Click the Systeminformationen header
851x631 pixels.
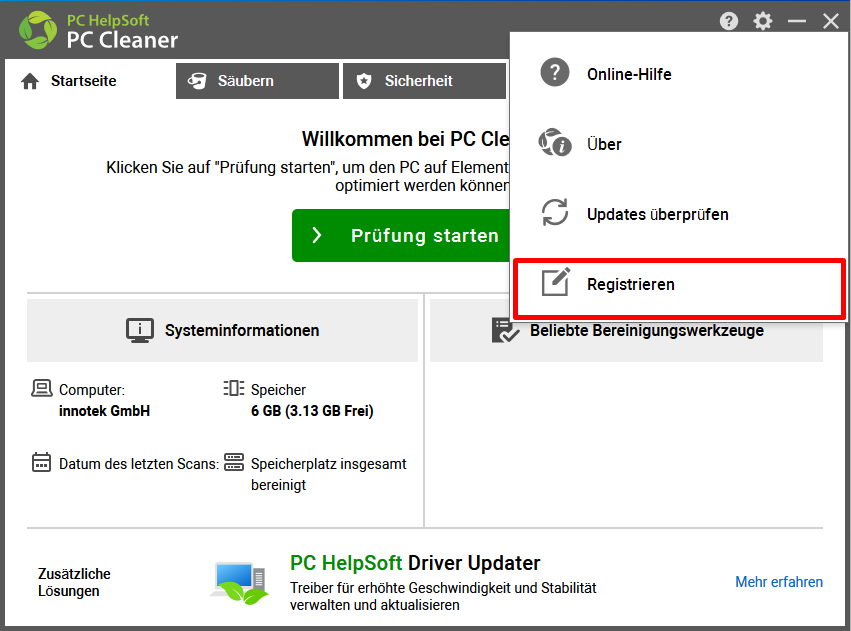(223, 330)
